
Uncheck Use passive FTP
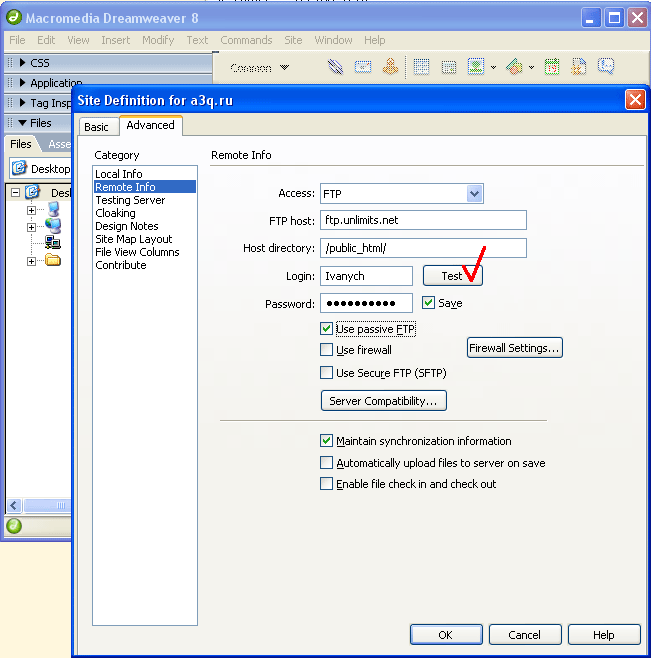(x=326, y=329)
